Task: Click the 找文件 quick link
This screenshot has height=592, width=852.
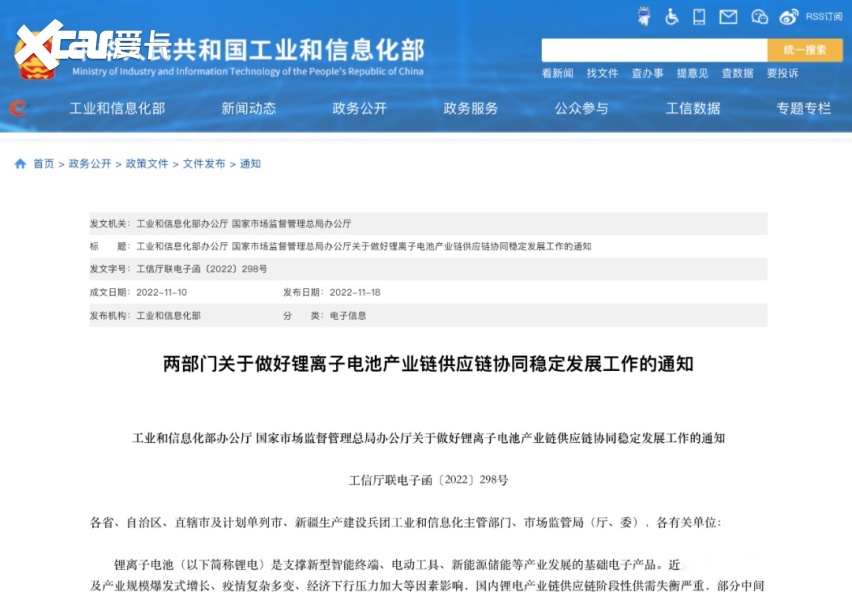Action: coord(602,73)
